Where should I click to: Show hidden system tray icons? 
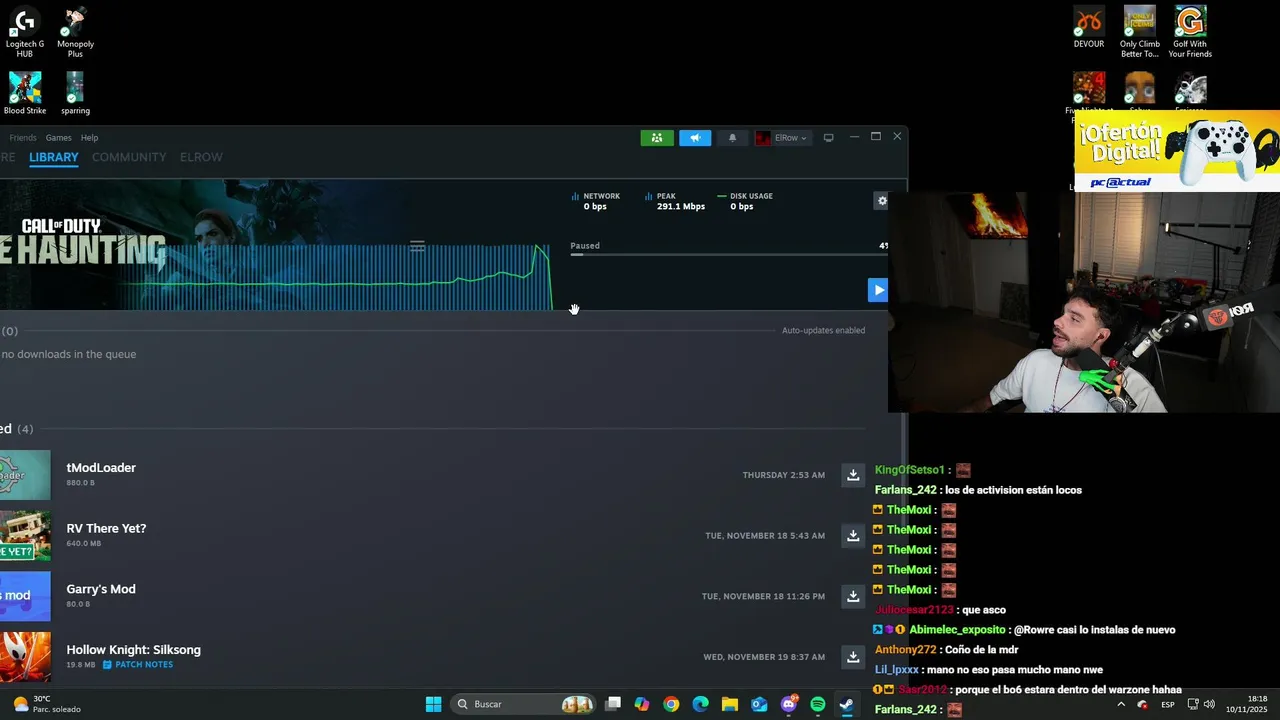[x=1120, y=704]
